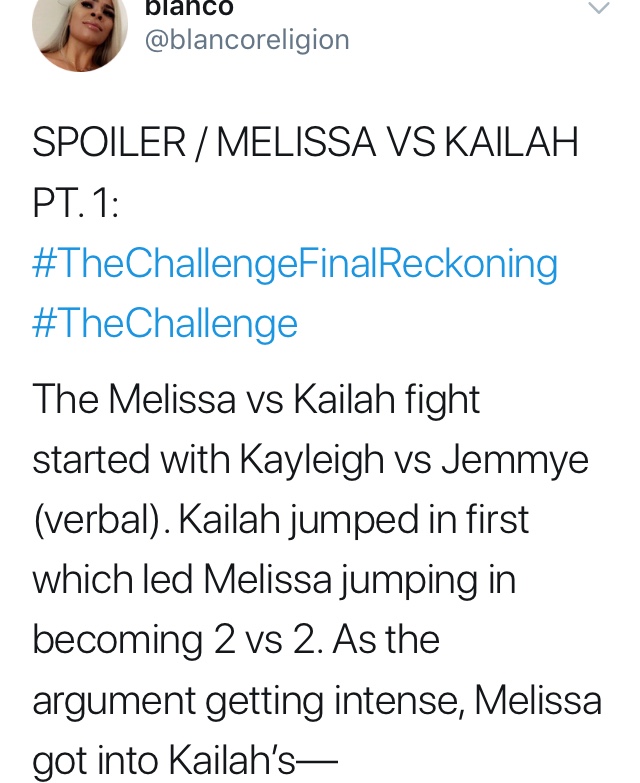Tap the line 'The Melissa vs Kailah fight'
This screenshot has width=640, height=783.
(256, 400)
